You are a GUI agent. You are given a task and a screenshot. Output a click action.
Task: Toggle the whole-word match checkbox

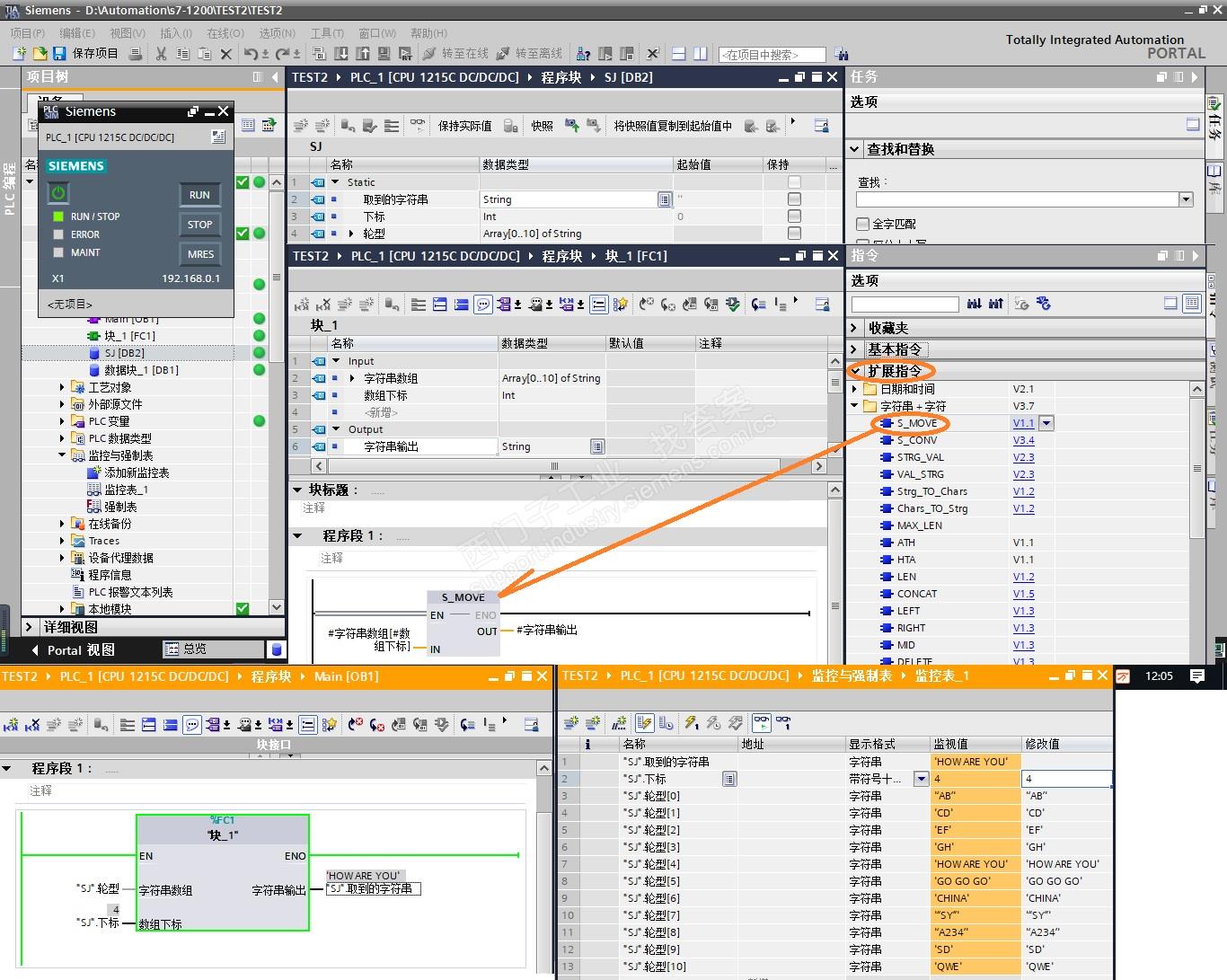coord(862,224)
